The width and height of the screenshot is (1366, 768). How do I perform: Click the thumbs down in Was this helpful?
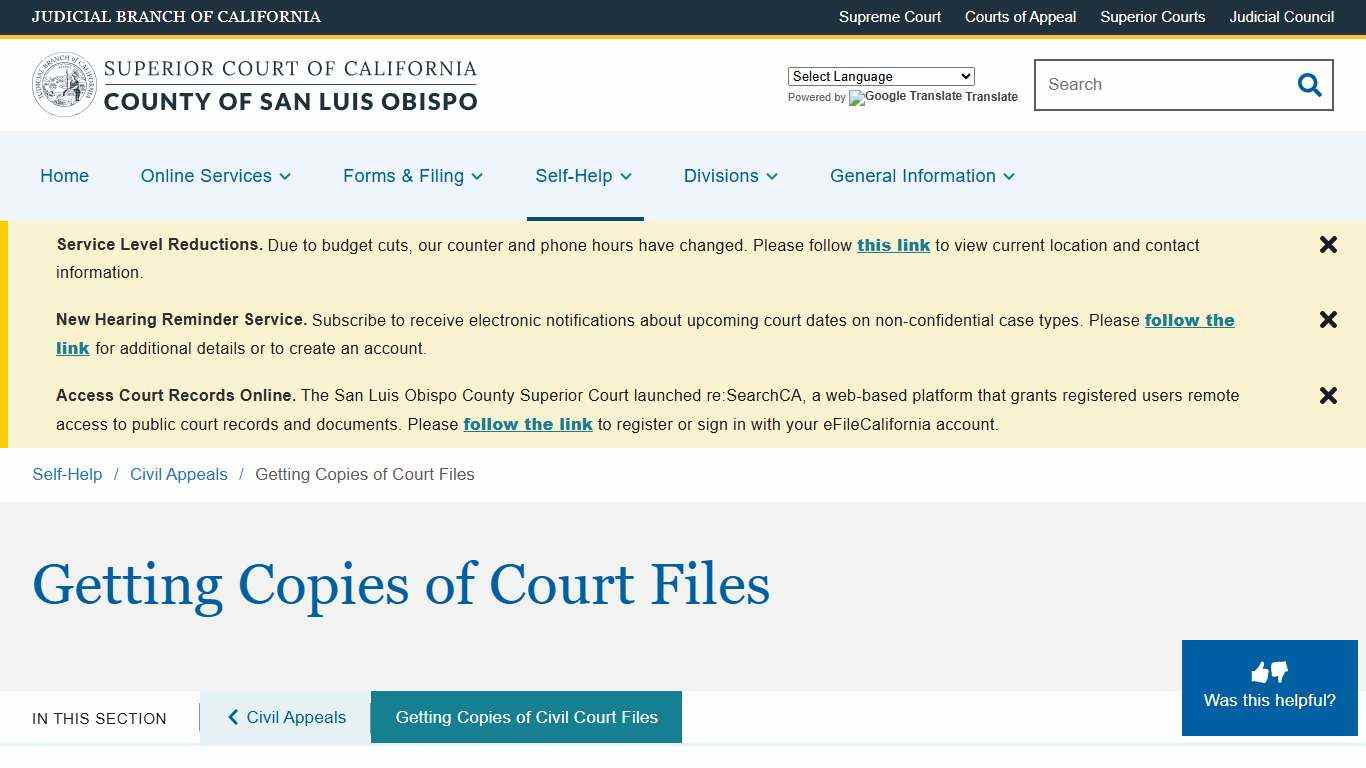[x=1280, y=672]
